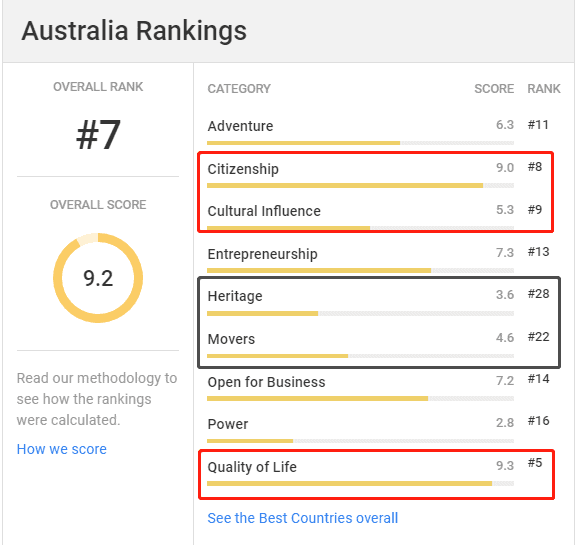Click the 9.2 overall score ring
Screen dimensions: 575x545
[x=98, y=278]
